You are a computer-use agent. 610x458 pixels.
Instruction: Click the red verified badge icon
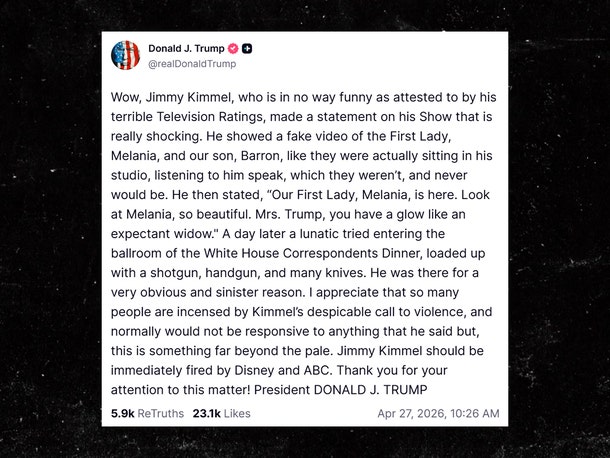click(233, 48)
